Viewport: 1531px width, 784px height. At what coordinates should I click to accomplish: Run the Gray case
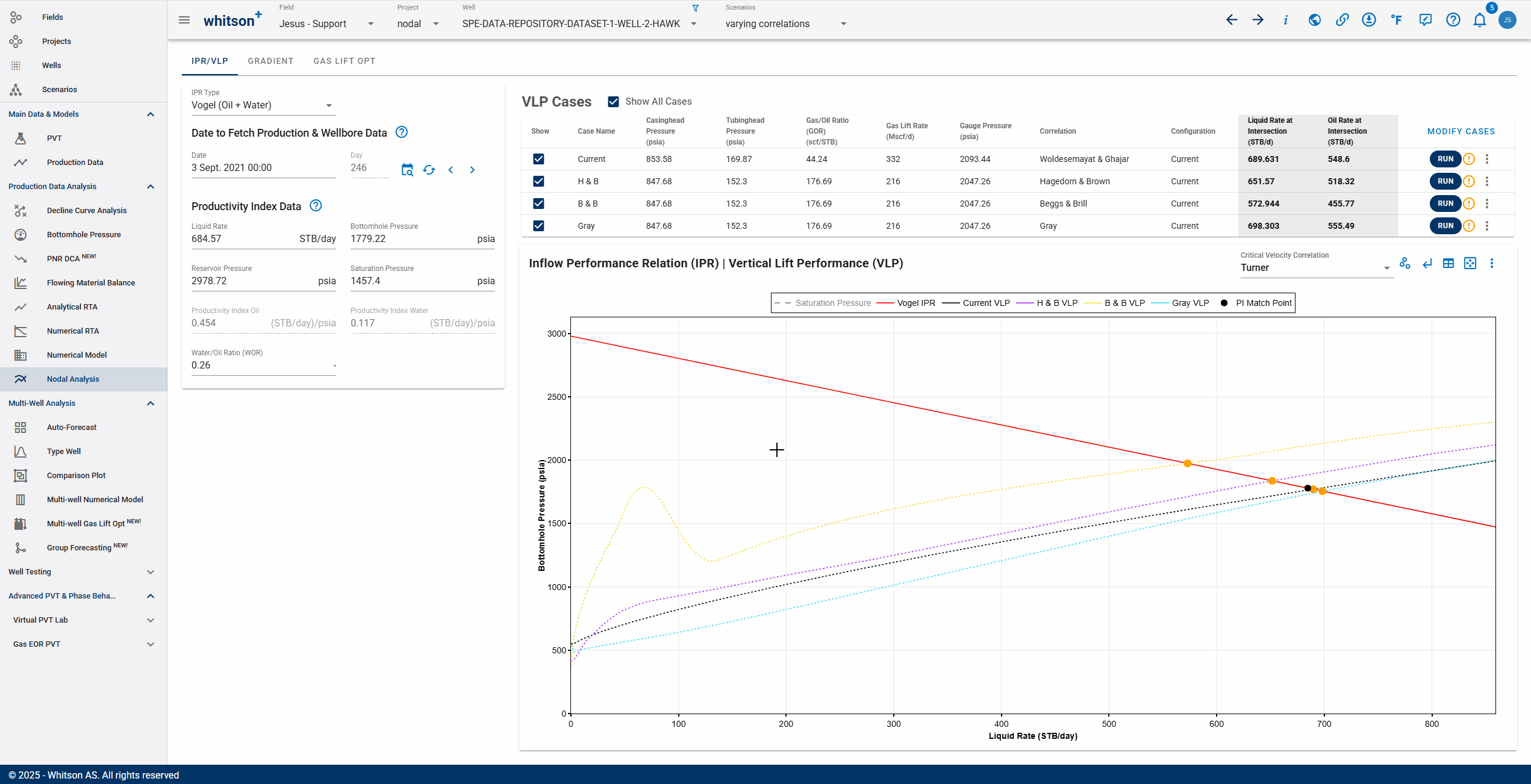1445,226
